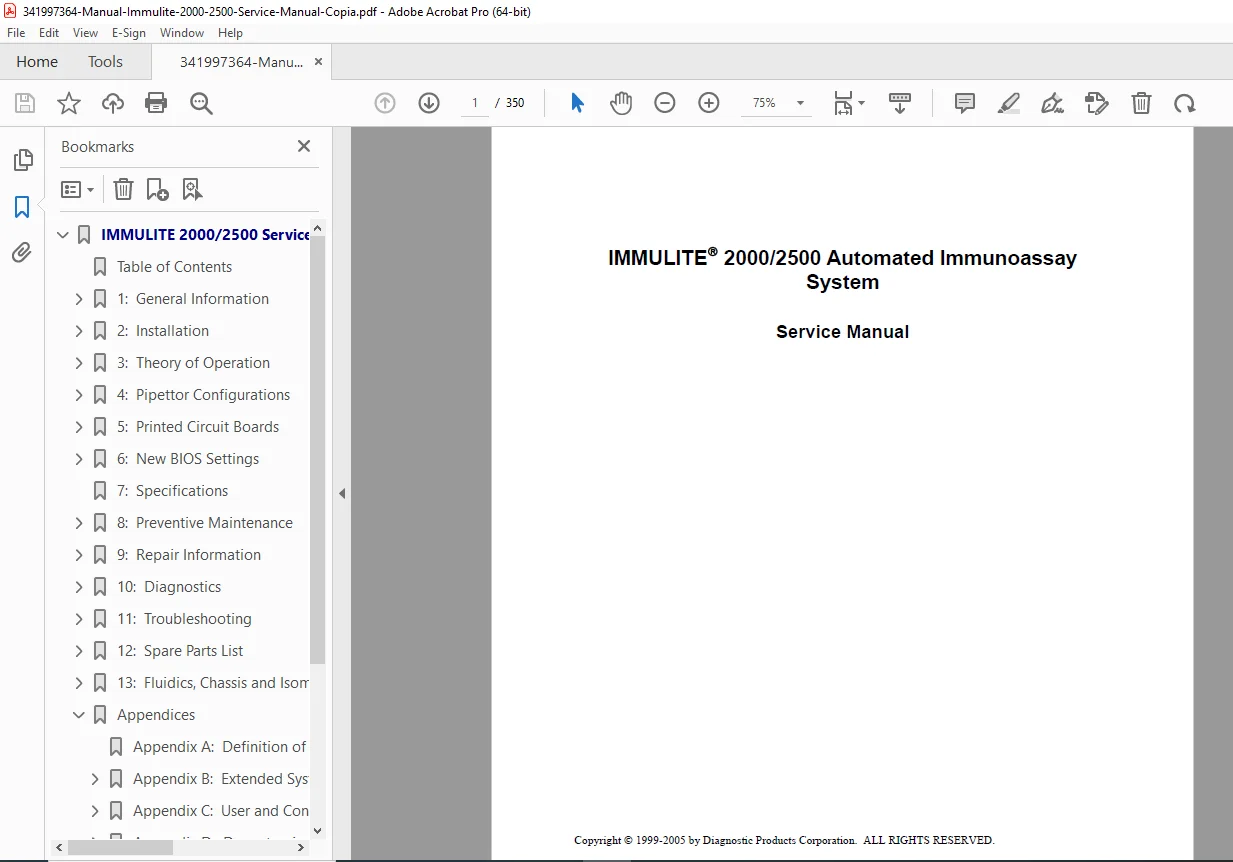Screen dimensions: 1233x862
Task: Open the Edit PDF tool icon
Action: tap(1097, 103)
